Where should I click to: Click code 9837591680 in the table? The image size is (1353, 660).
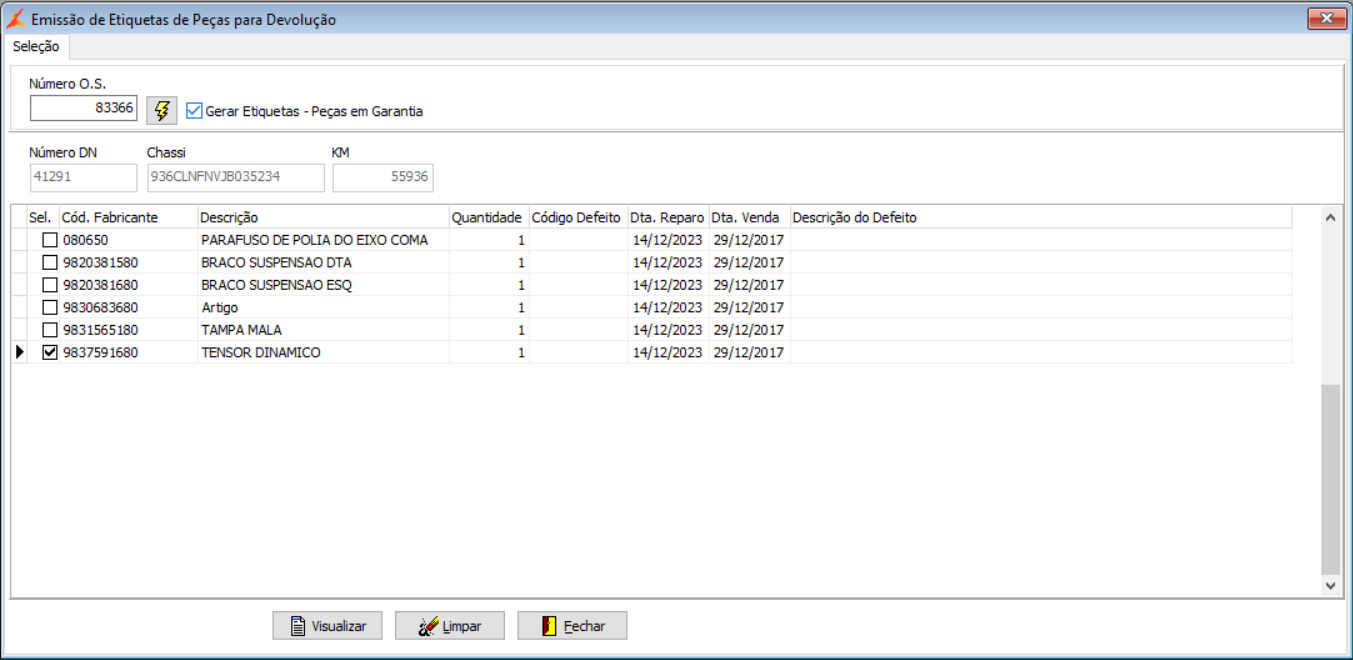(100, 352)
